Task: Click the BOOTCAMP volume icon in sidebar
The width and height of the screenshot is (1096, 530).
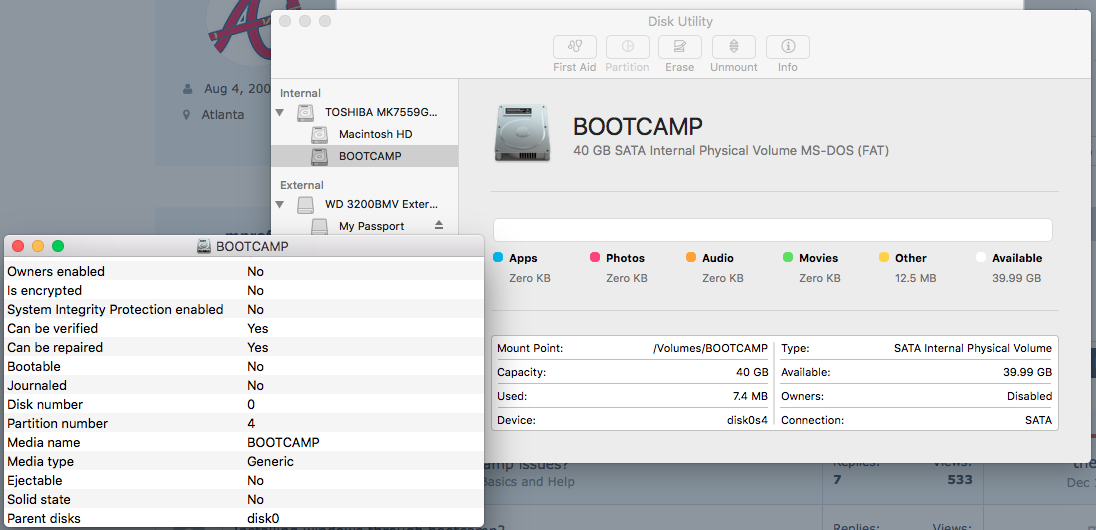Action: tap(319, 156)
